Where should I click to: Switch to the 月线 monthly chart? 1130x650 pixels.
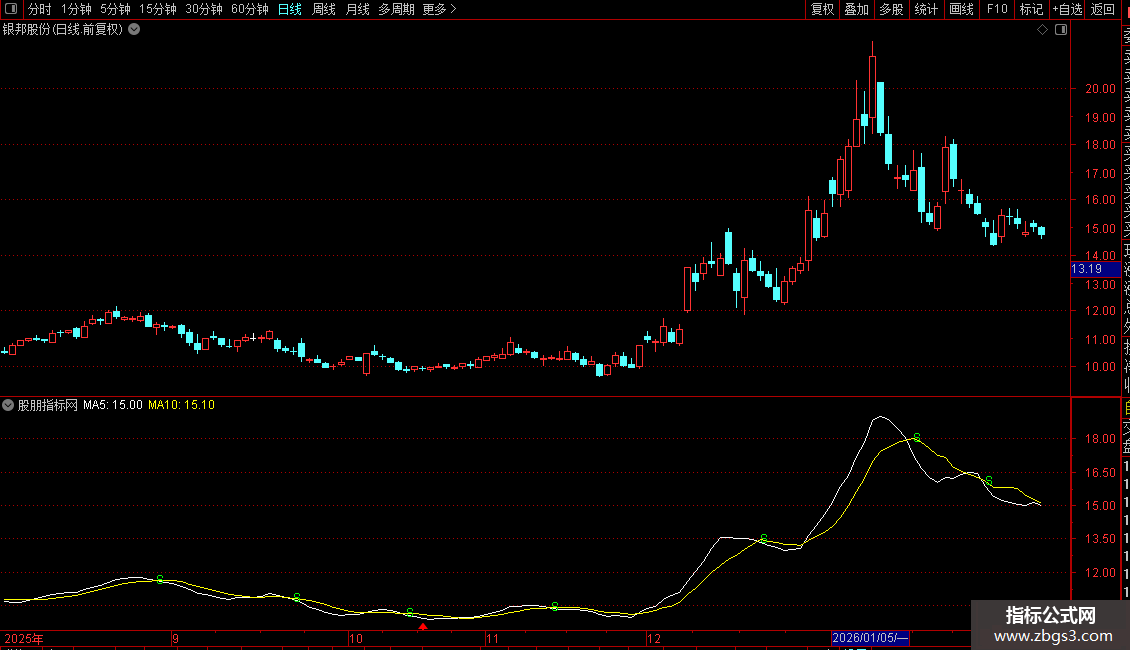pos(357,9)
